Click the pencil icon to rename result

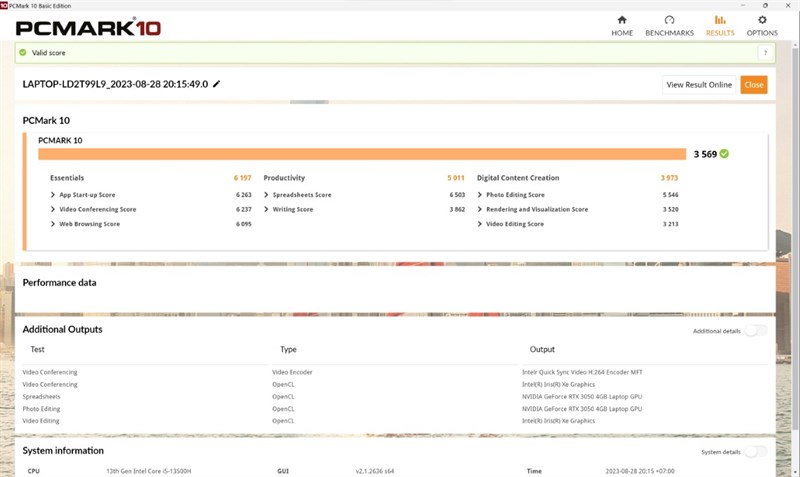pyautogui.click(x=216, y=84)
